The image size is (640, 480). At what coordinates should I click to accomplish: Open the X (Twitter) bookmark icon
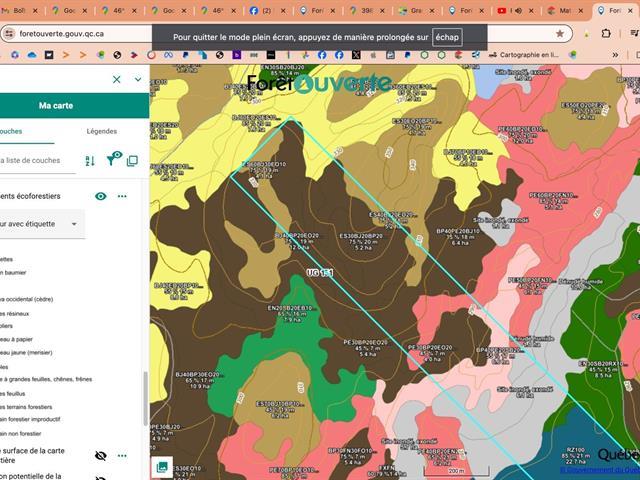click(x=356, y=55)
